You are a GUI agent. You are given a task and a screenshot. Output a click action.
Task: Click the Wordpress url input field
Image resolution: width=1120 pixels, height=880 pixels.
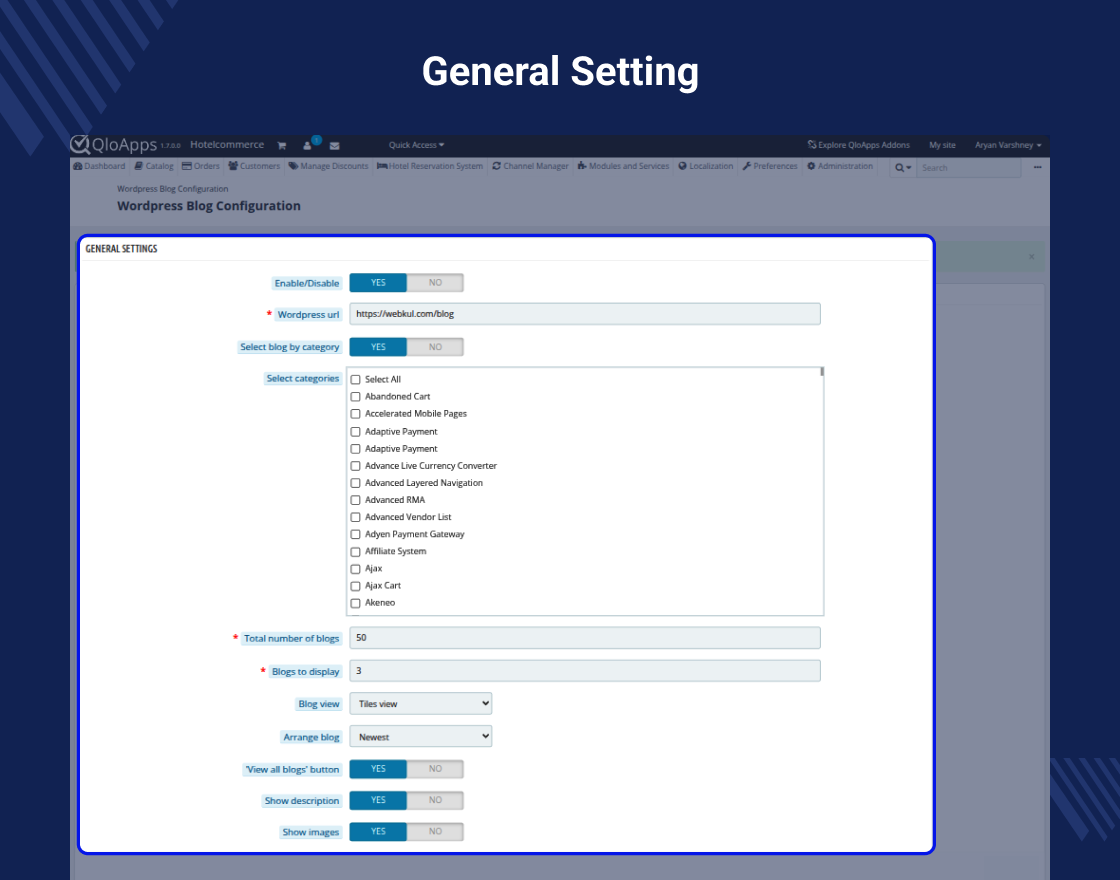pyautogui.click(x=585, y=314)
